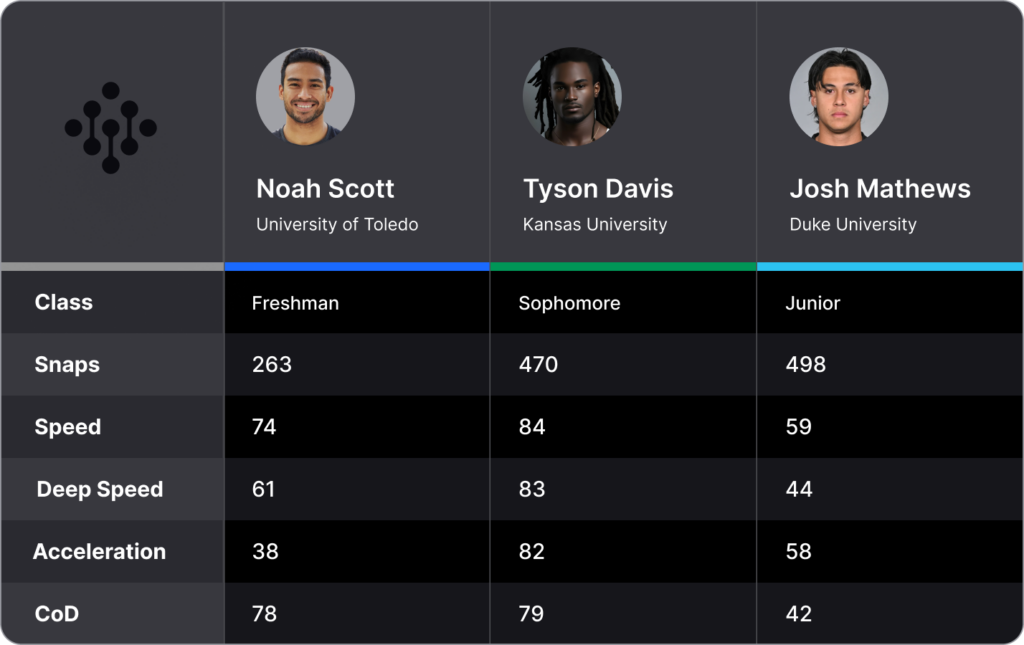Screen dimensions: 1024x645
Task: Click University of Toledo label
Action: [x=337, y=225]
